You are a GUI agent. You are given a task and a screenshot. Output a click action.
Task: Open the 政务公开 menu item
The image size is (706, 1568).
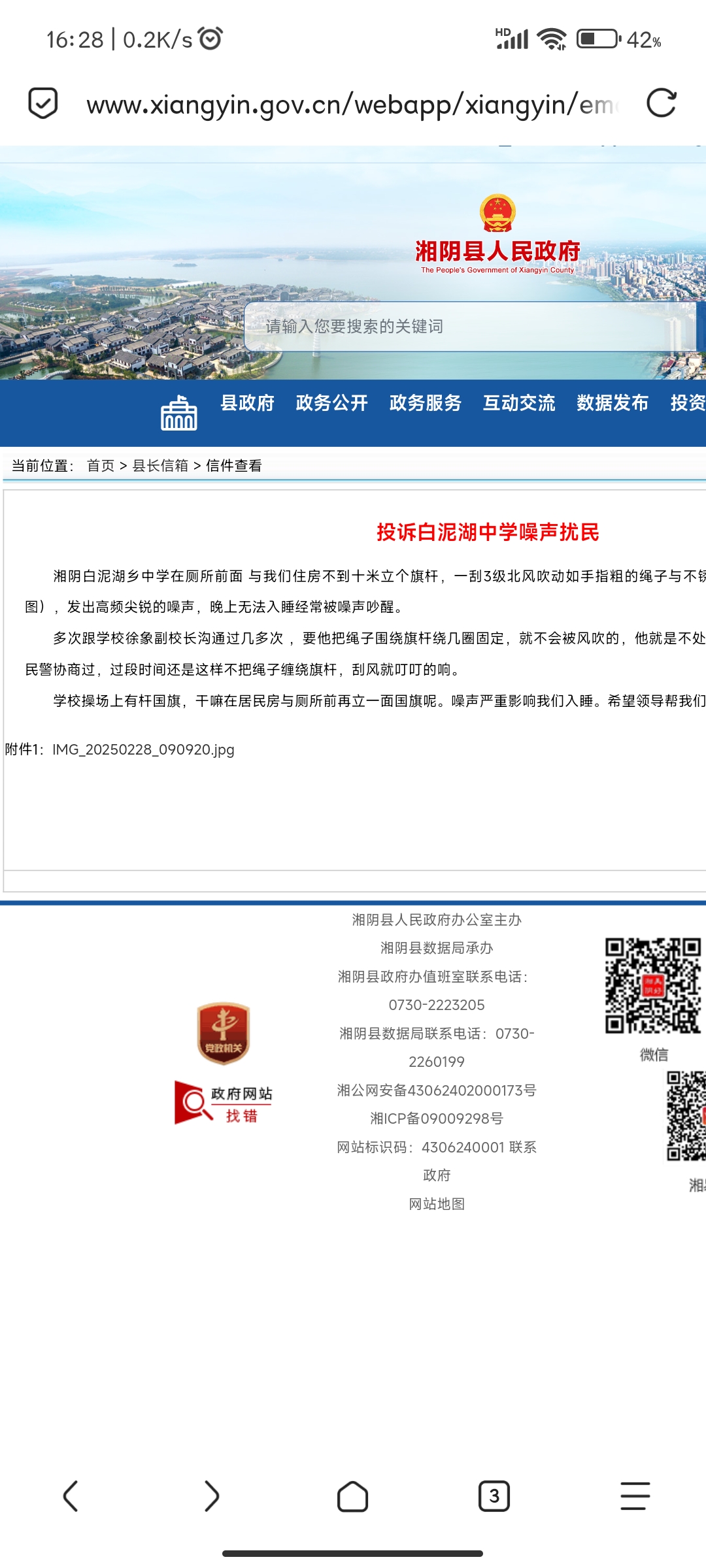pyautogui.click(x=331, y=403)
